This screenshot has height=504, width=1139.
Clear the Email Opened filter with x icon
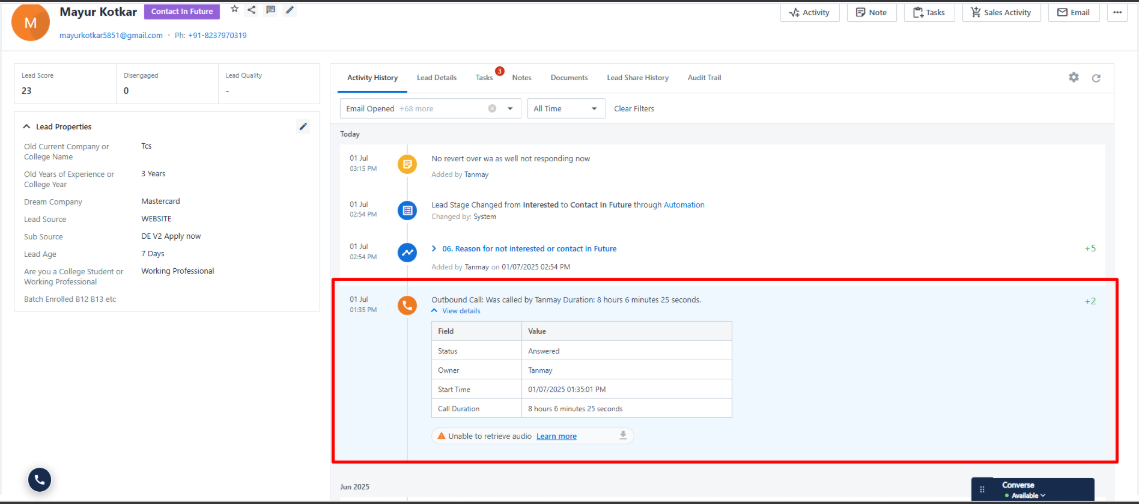coord(492,108)
